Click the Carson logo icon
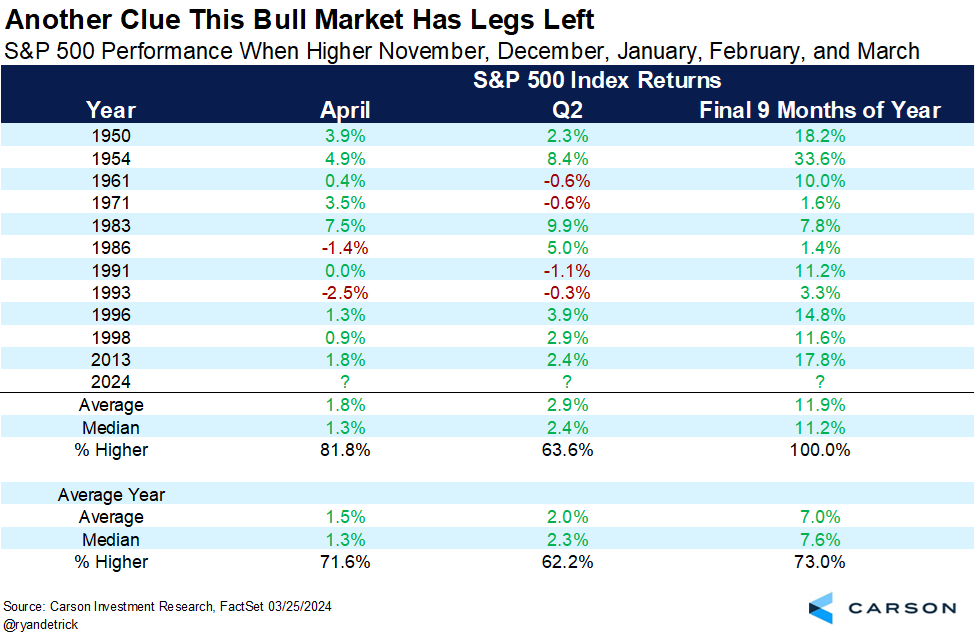The height and width of the screenshot is (635, 975). pos(821,608)
